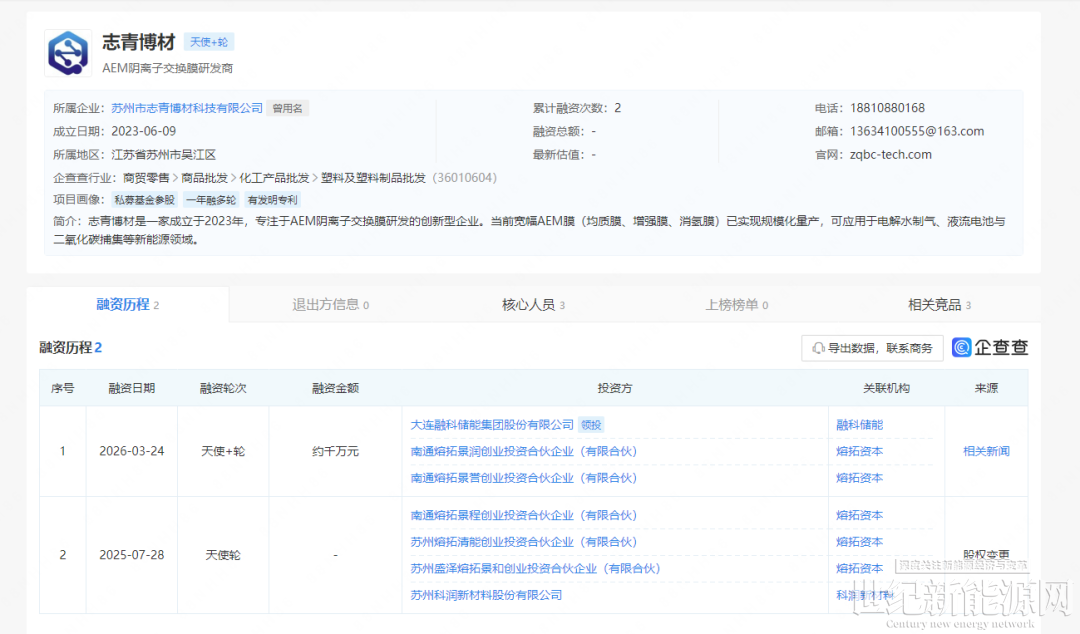Click the 曾用名 tag

point(287,108)
